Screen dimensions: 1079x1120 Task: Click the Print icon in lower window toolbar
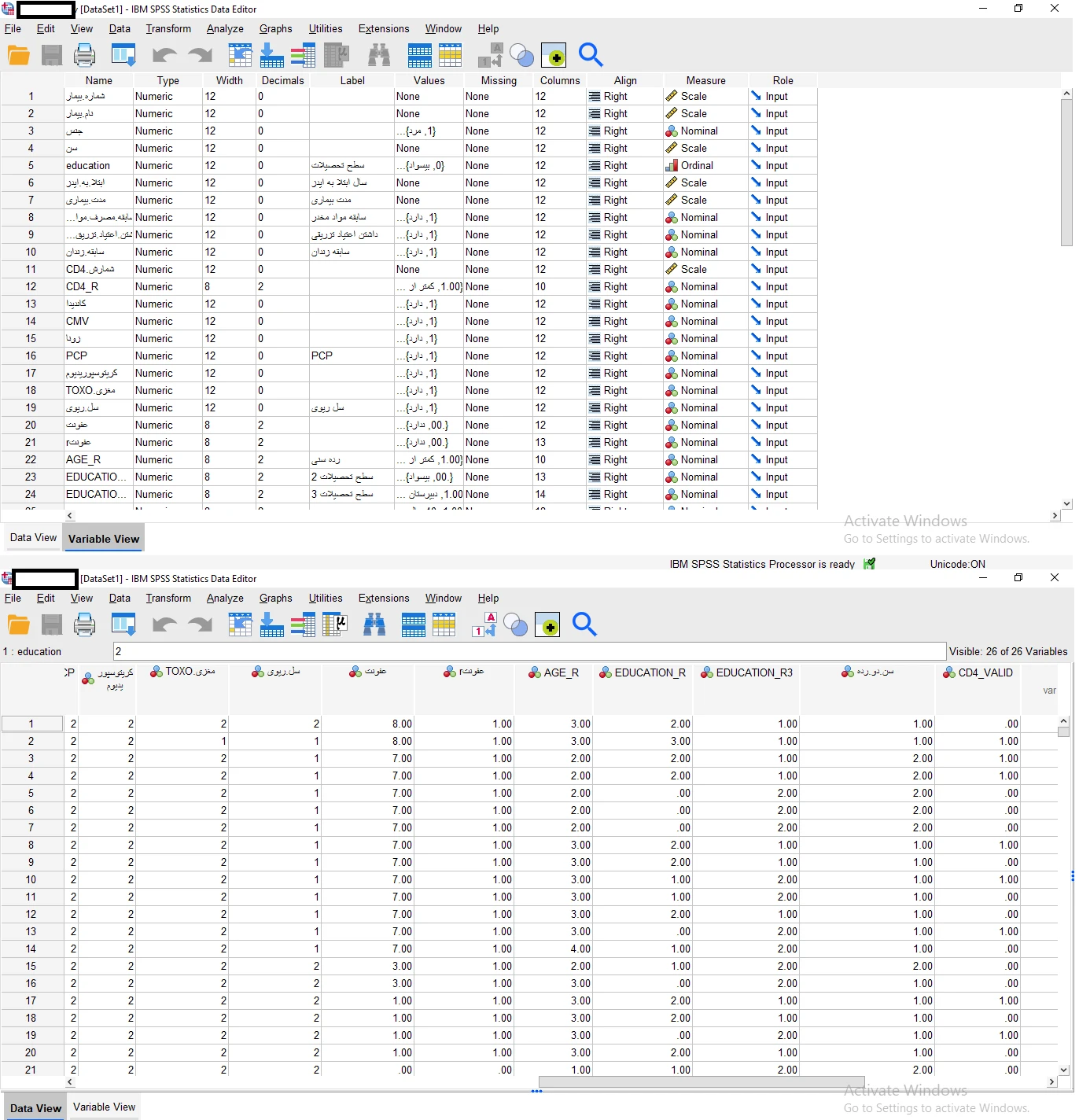click(84, 624)
